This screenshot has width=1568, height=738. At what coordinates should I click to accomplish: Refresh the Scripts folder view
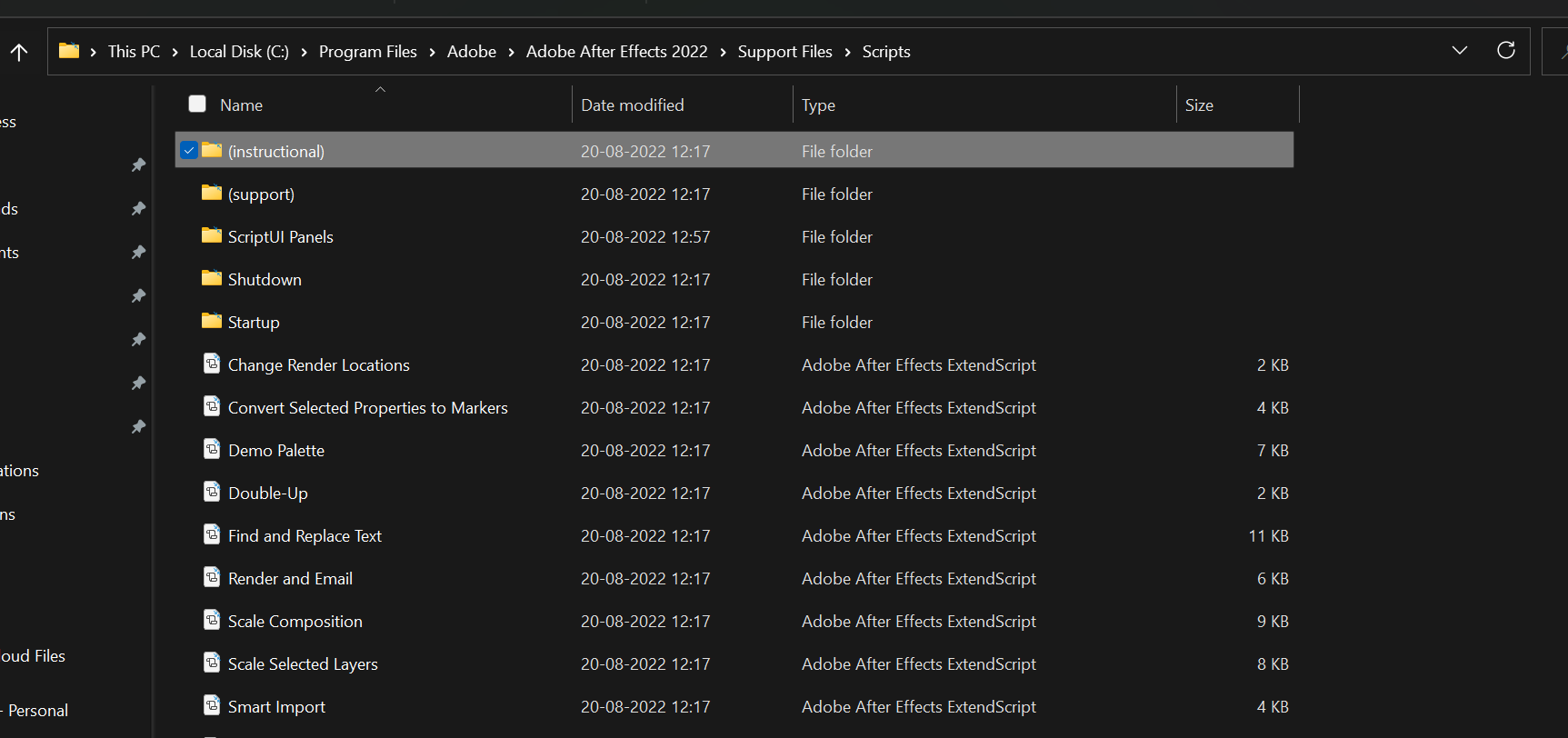click(1505, 51)
